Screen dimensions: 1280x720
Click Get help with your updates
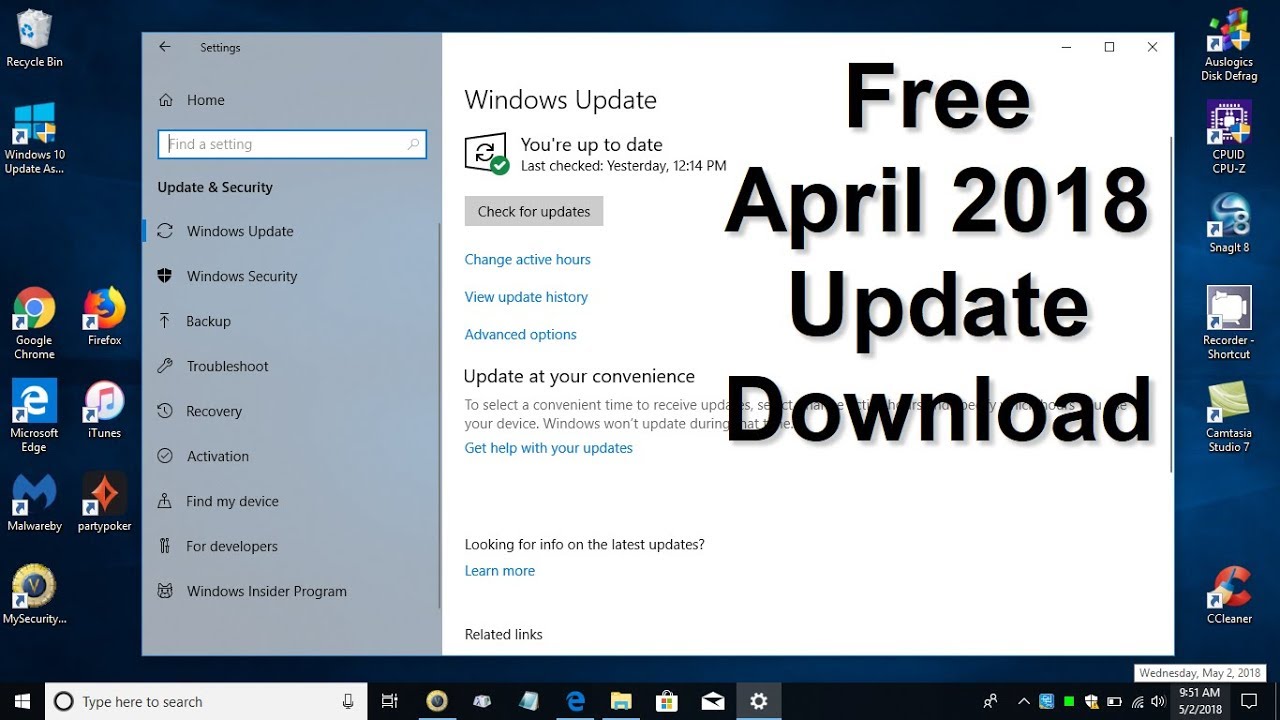(548, 448)
